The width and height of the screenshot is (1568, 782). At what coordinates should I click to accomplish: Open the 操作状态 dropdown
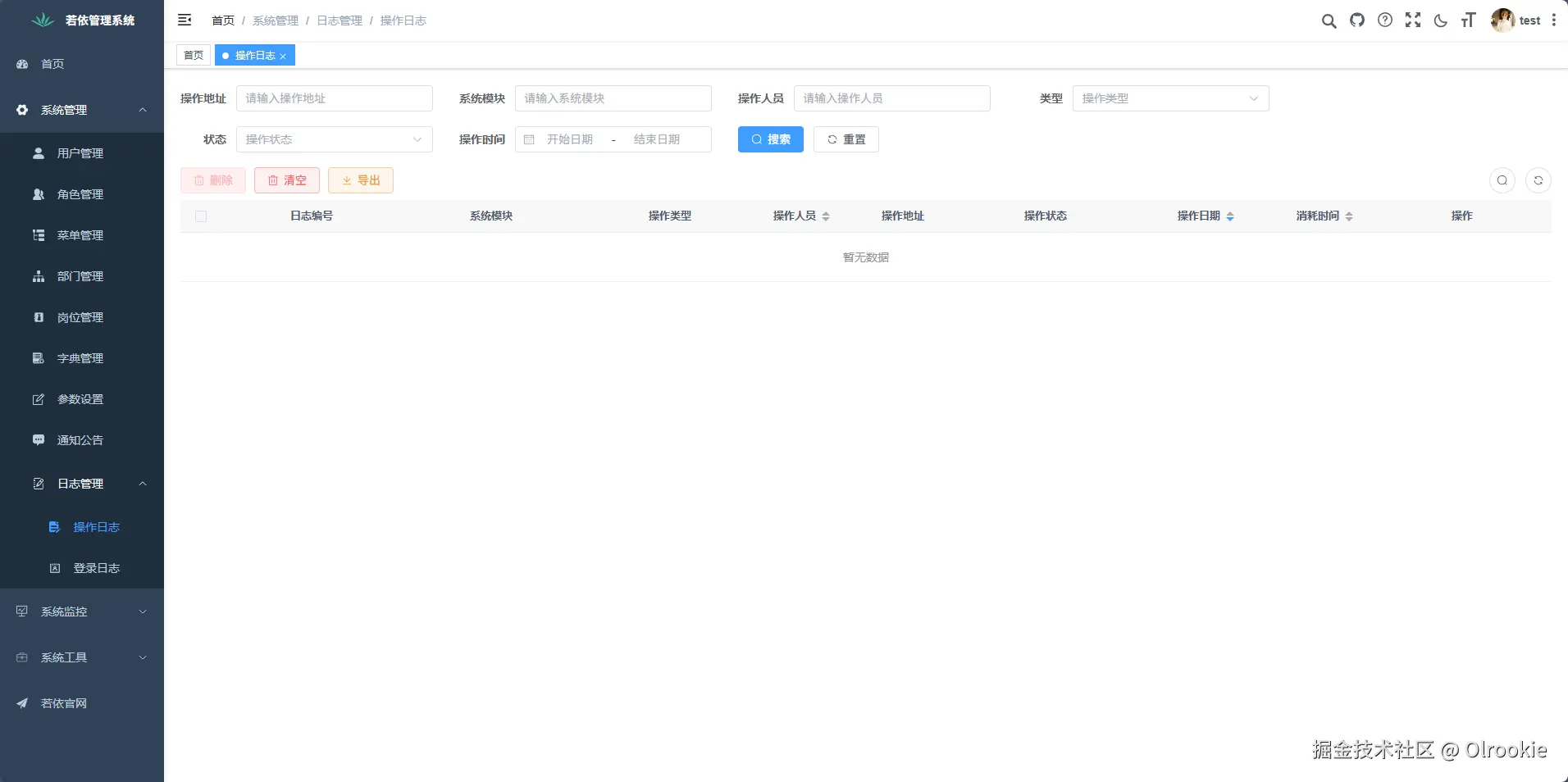click(x=333, y=139)
